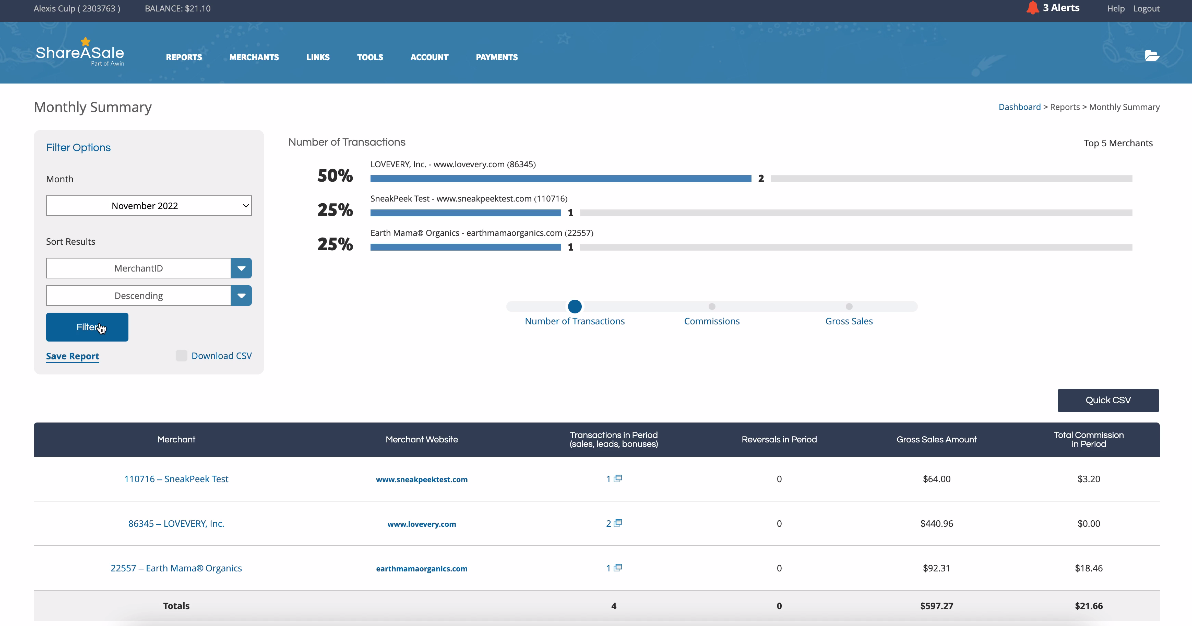Switch chart to Commissions view
Screen dimensions: 1192x626
click(x=712, y=307)
